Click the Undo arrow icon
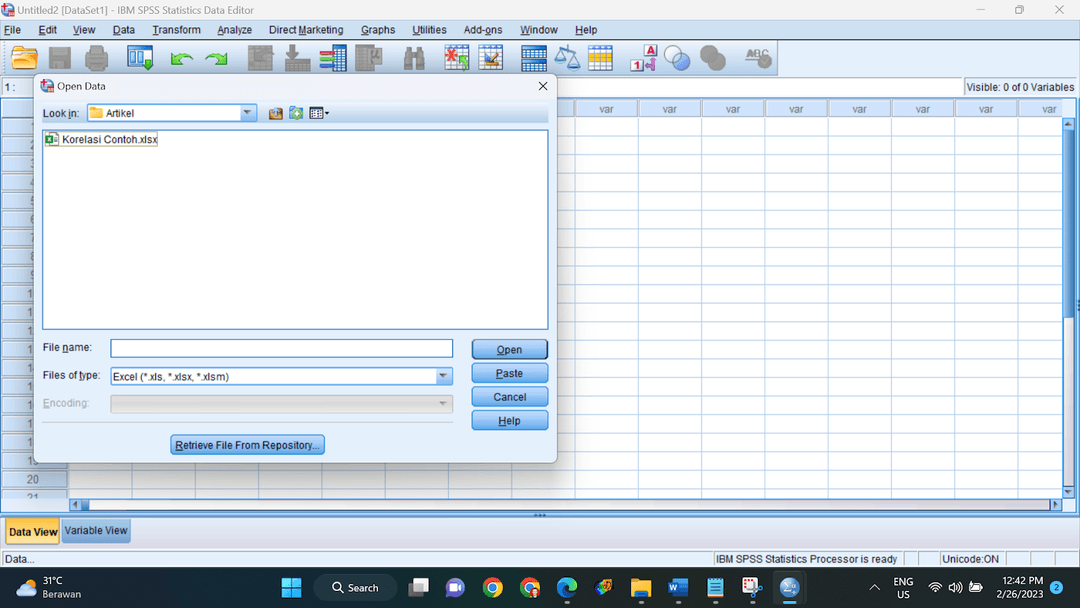Screen dimensions: 1080x608 point(181,59)
